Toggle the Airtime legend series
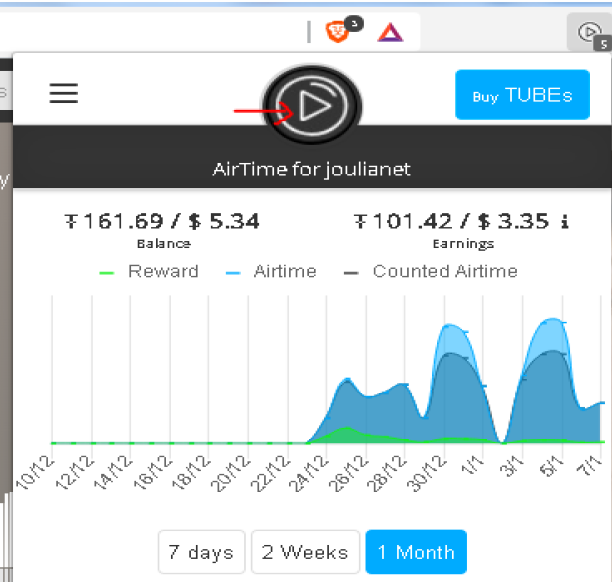The width and height of the screenshot is (612, 584). (271, 271)
